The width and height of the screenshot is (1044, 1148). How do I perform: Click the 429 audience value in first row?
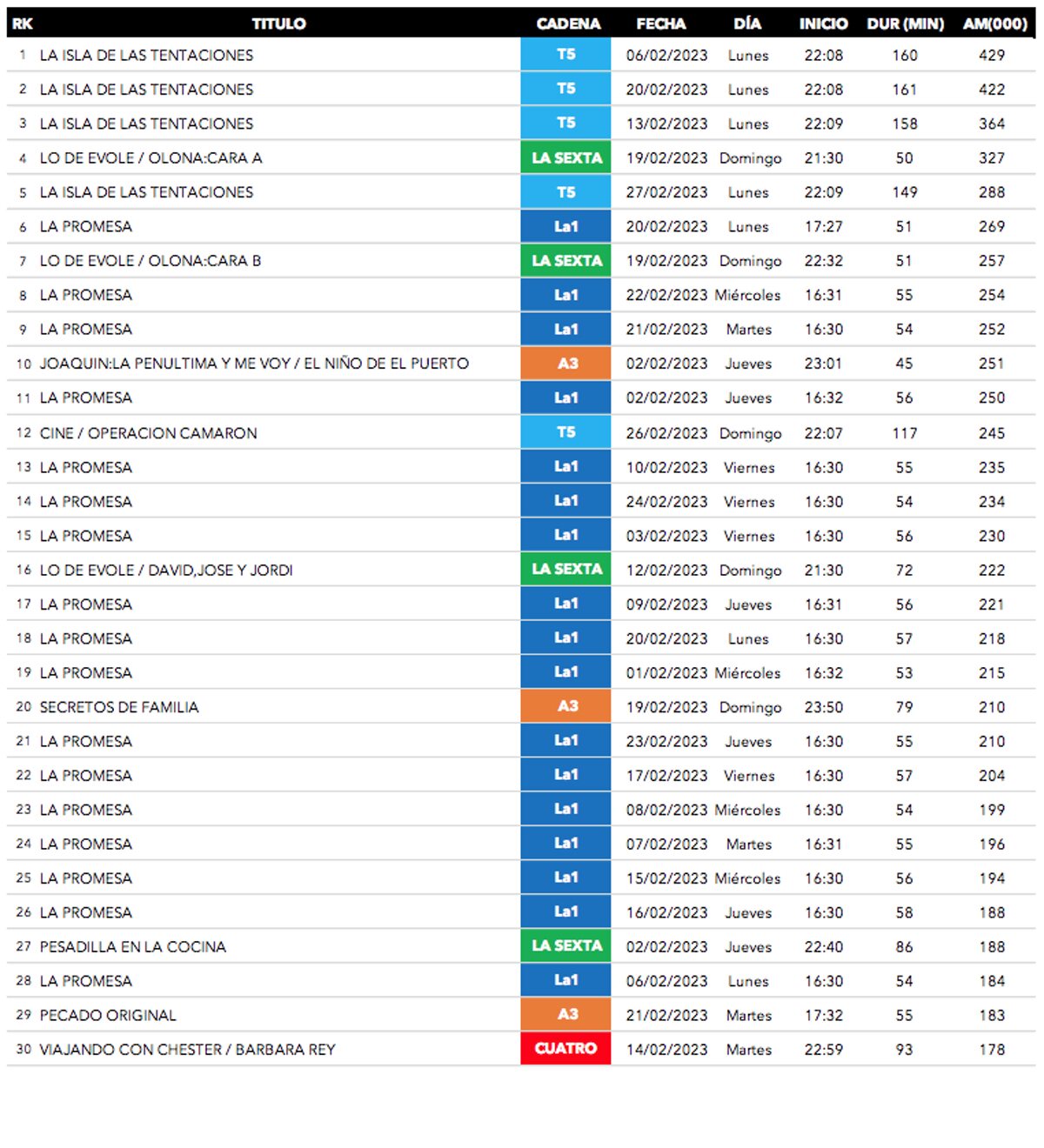992,55
